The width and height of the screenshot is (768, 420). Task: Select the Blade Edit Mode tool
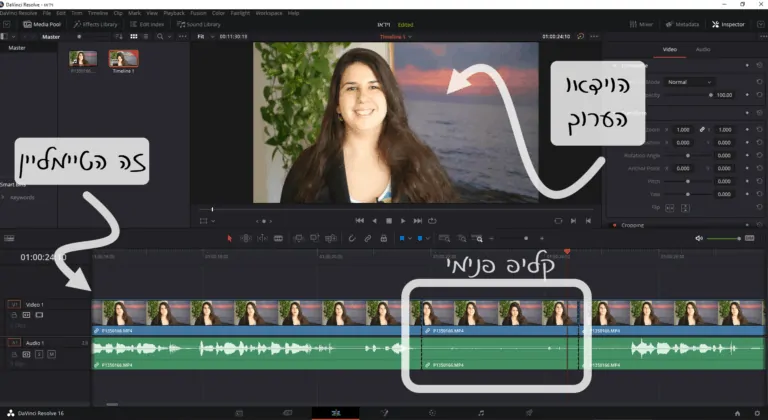pos(278,238)
